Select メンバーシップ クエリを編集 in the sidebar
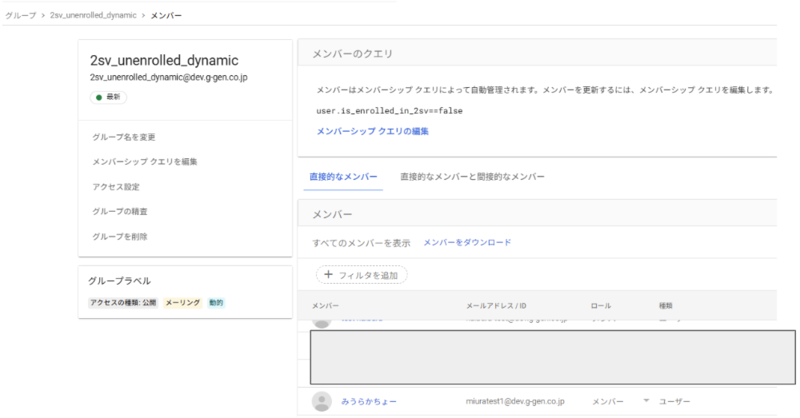Image resolution: width=800 pixels, height=418 pixels. (x=144, y=161)
